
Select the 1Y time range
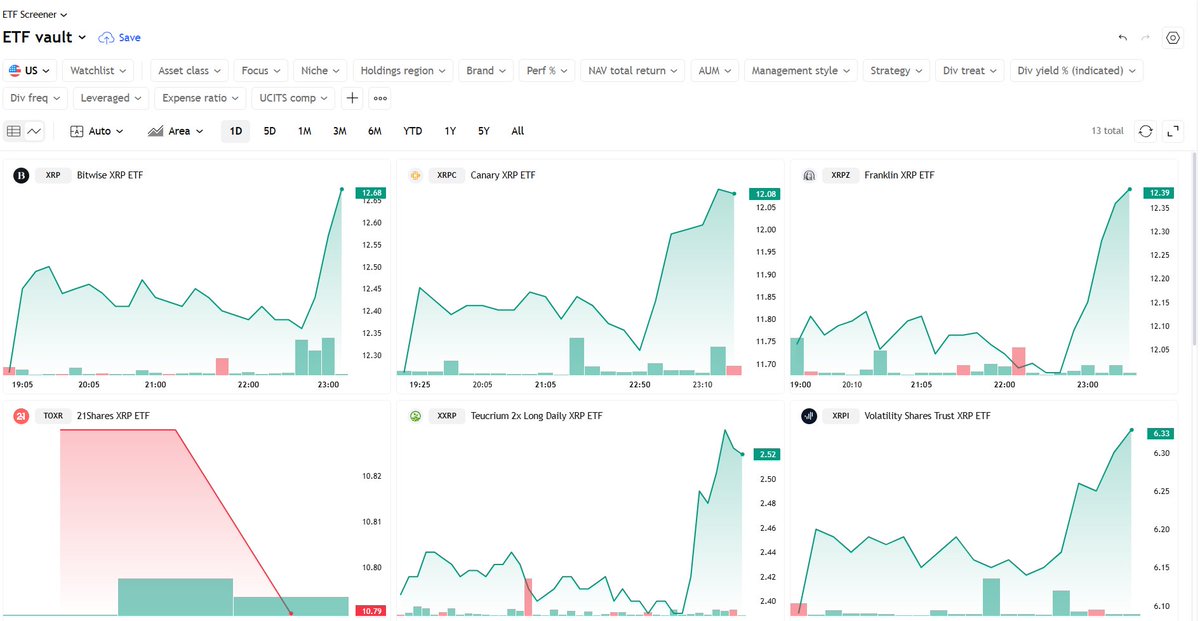(x=450, y=131)
